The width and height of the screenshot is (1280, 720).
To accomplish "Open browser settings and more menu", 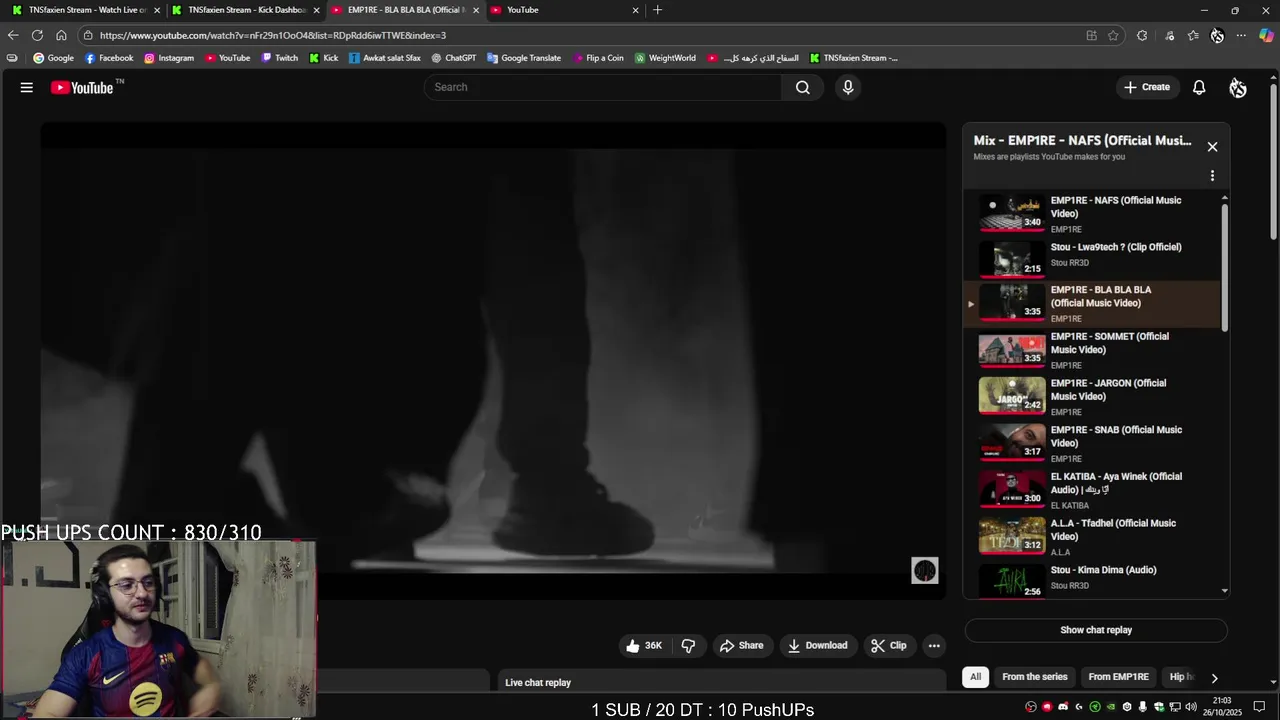I will [1241, 35].
